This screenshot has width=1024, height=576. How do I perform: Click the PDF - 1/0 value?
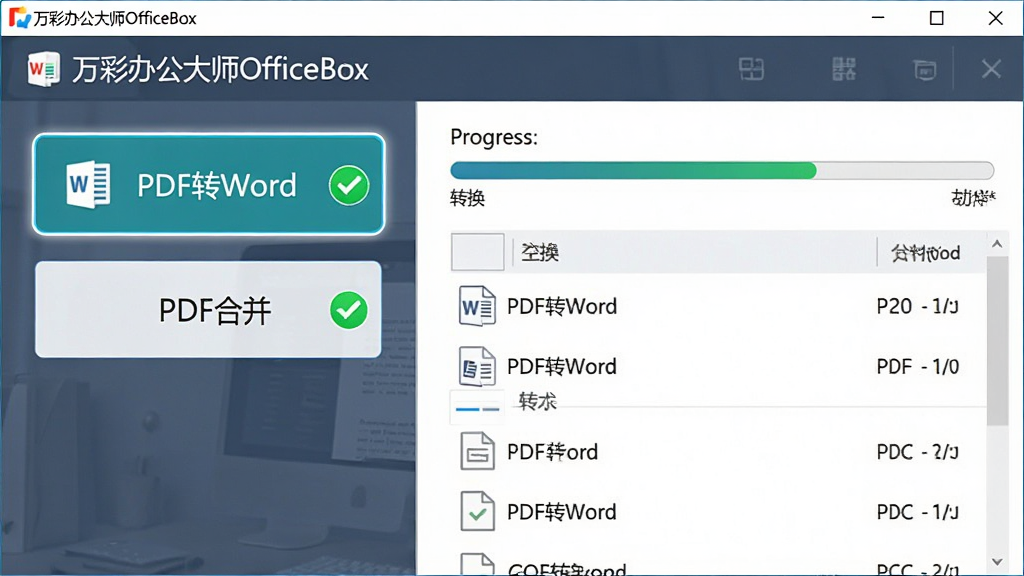pyautogui.click(x=918, y=366)
